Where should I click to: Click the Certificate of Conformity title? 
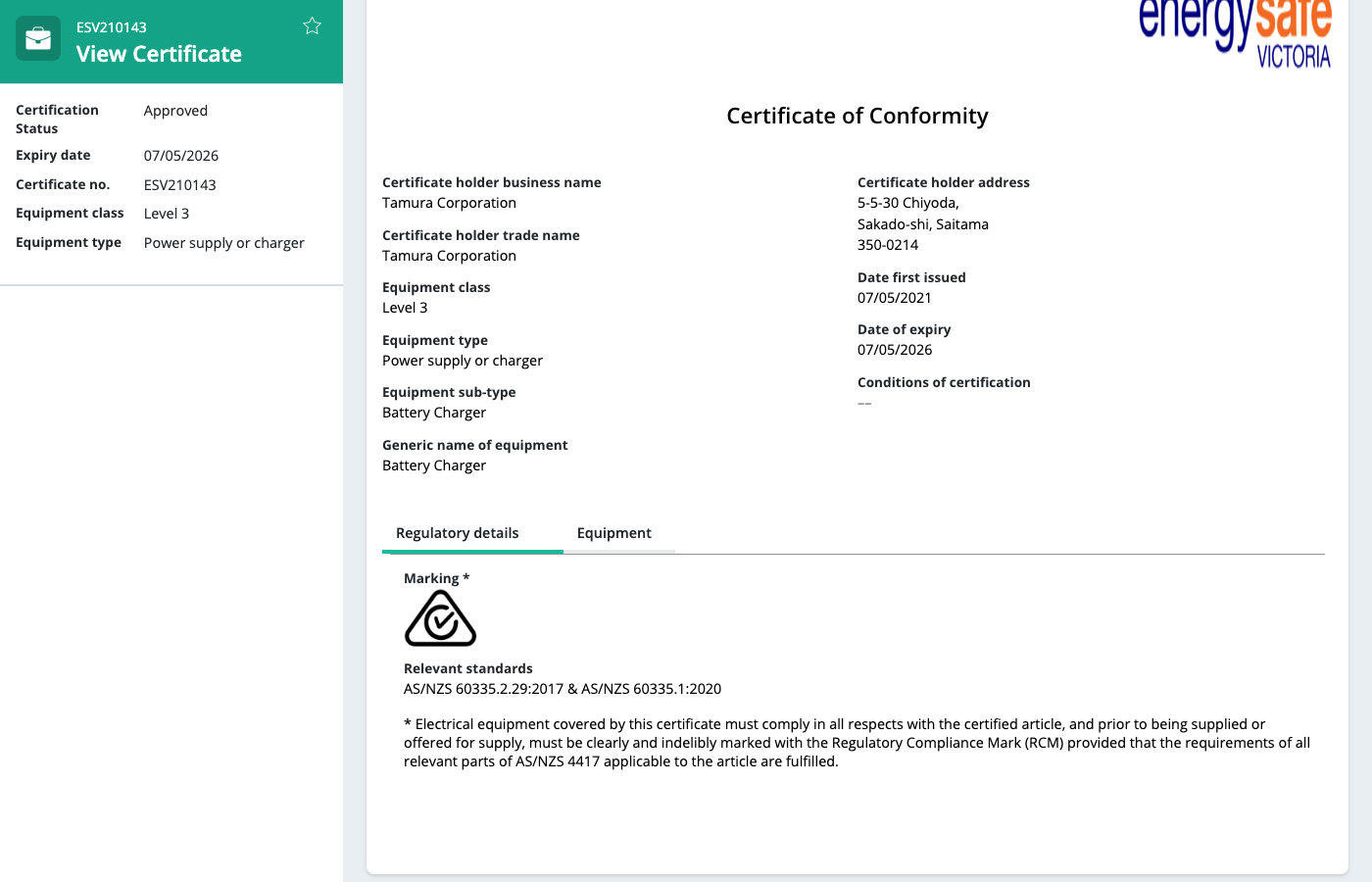point(857,116)
